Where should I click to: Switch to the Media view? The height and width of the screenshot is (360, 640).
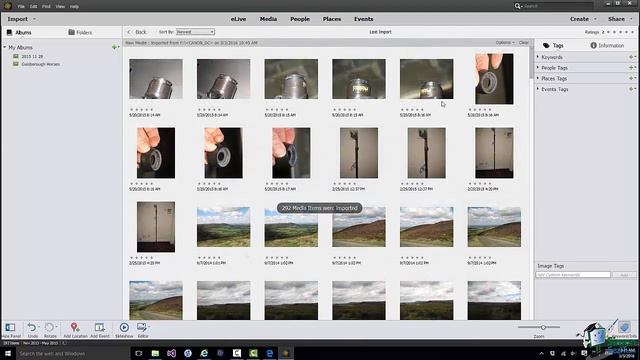tap(268, 19)
